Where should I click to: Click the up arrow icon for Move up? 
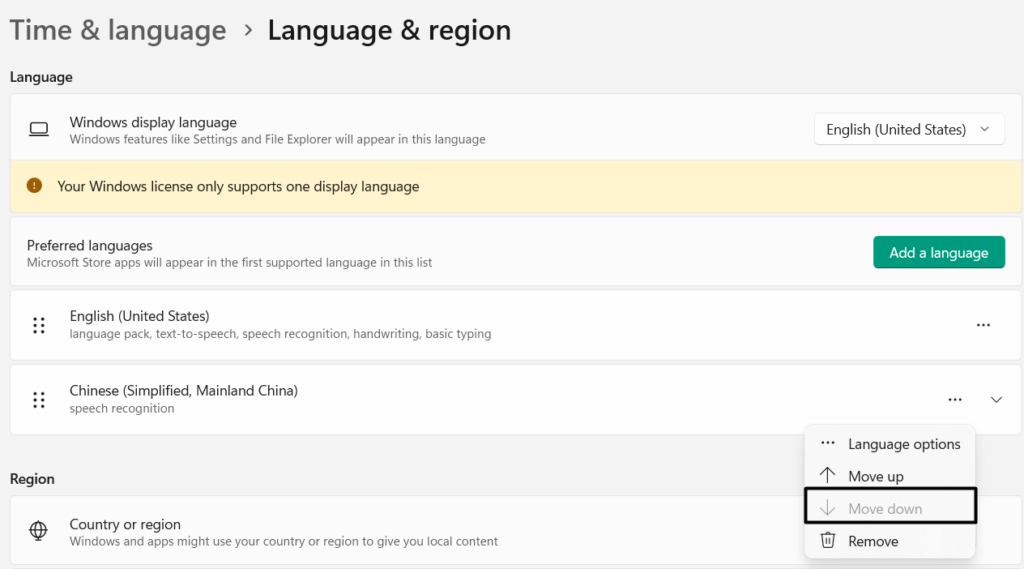tap(827, 476)
